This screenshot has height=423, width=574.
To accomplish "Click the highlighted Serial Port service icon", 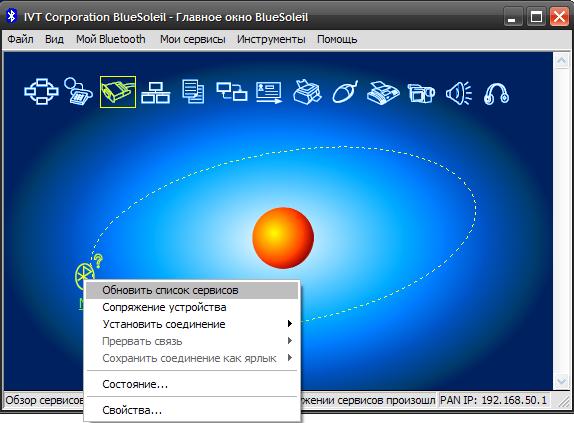I will (x=118, y=92).
